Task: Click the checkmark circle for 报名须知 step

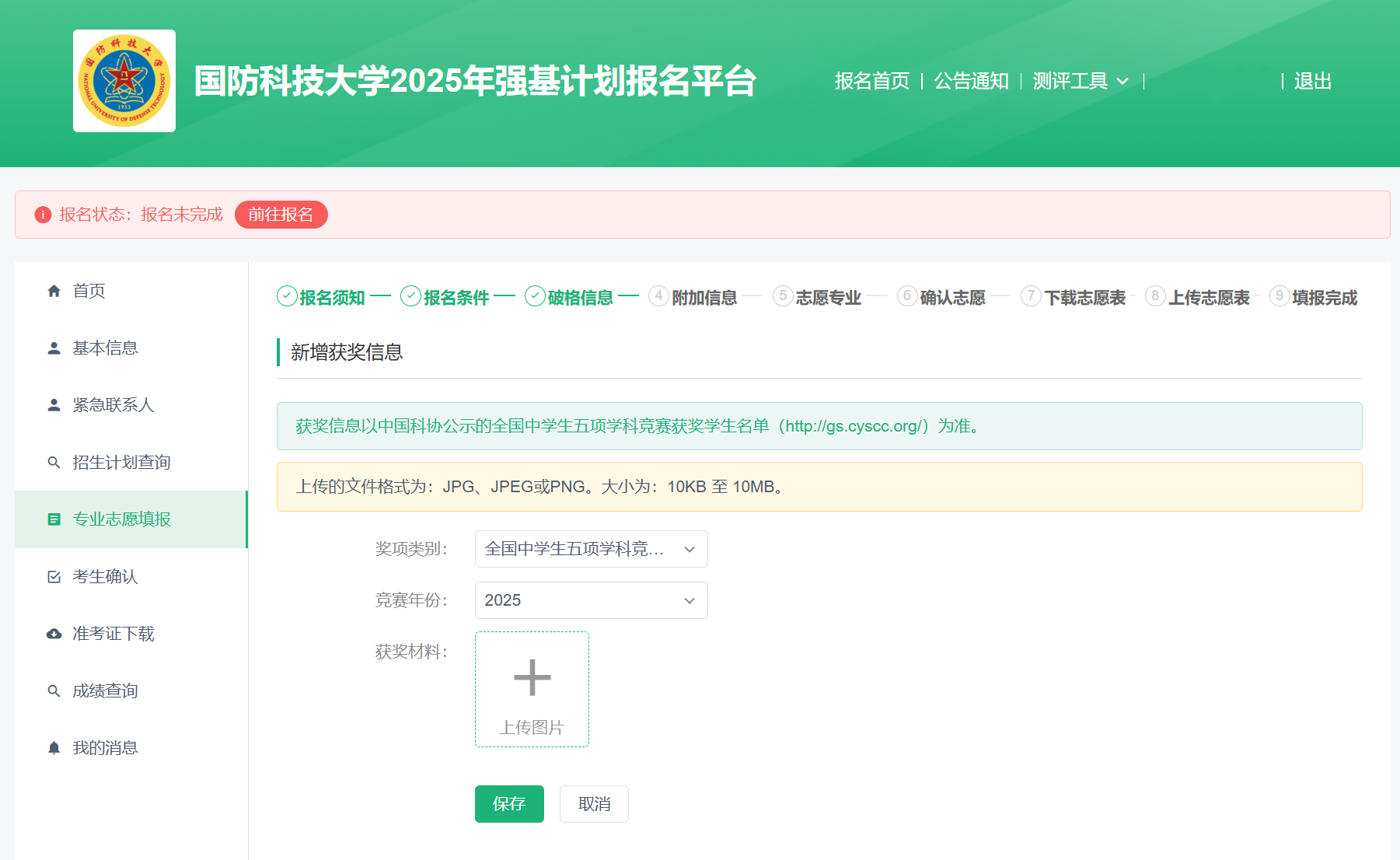Action: (287, 296)
